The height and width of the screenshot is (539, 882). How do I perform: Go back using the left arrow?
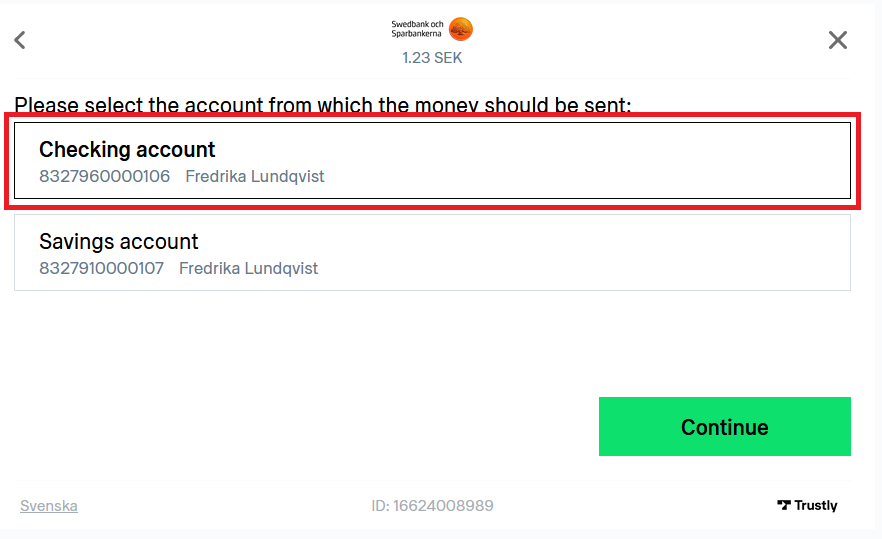click(20, 40)
